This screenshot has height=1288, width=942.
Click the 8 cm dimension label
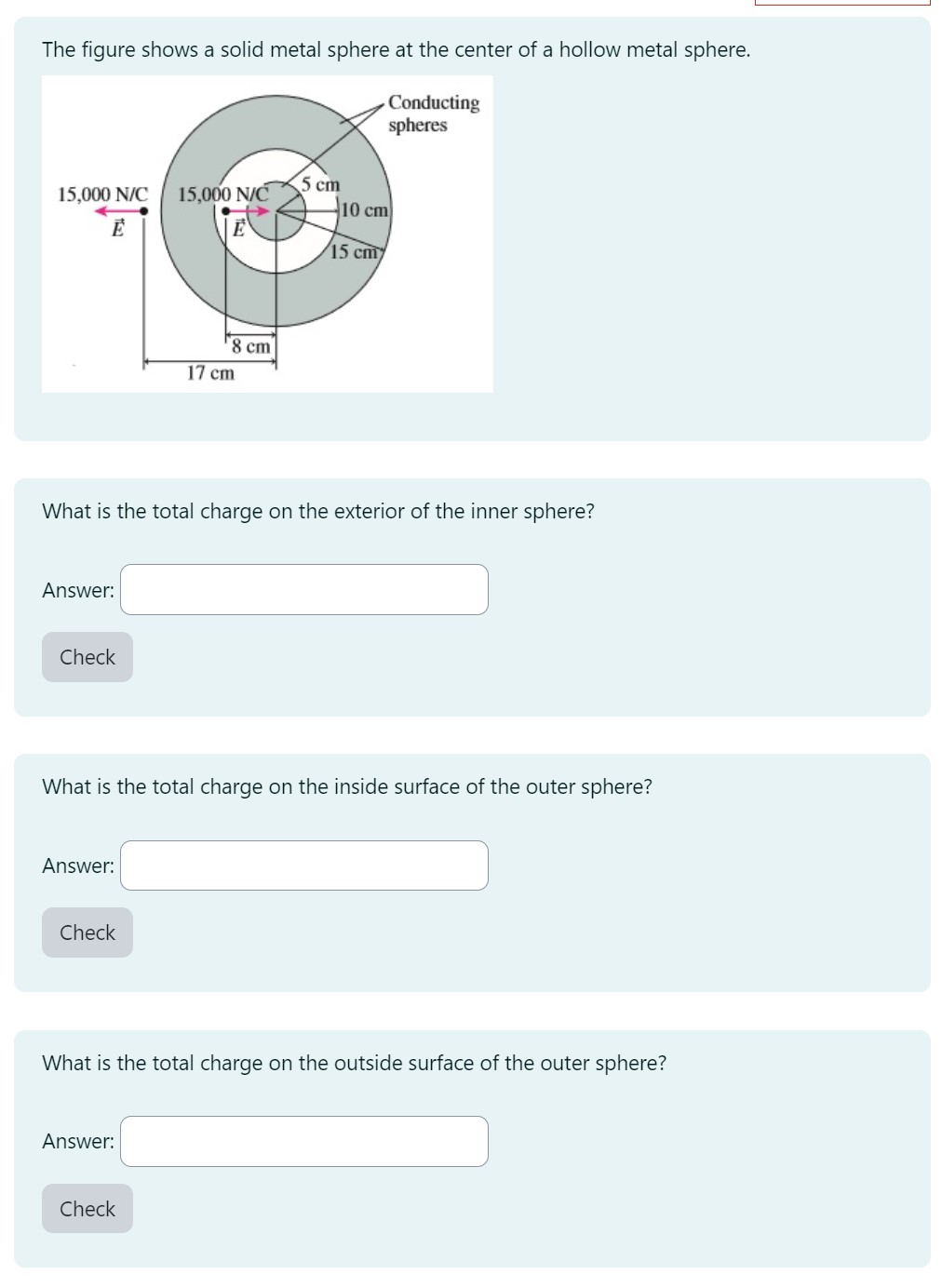(x=249, y=346)
